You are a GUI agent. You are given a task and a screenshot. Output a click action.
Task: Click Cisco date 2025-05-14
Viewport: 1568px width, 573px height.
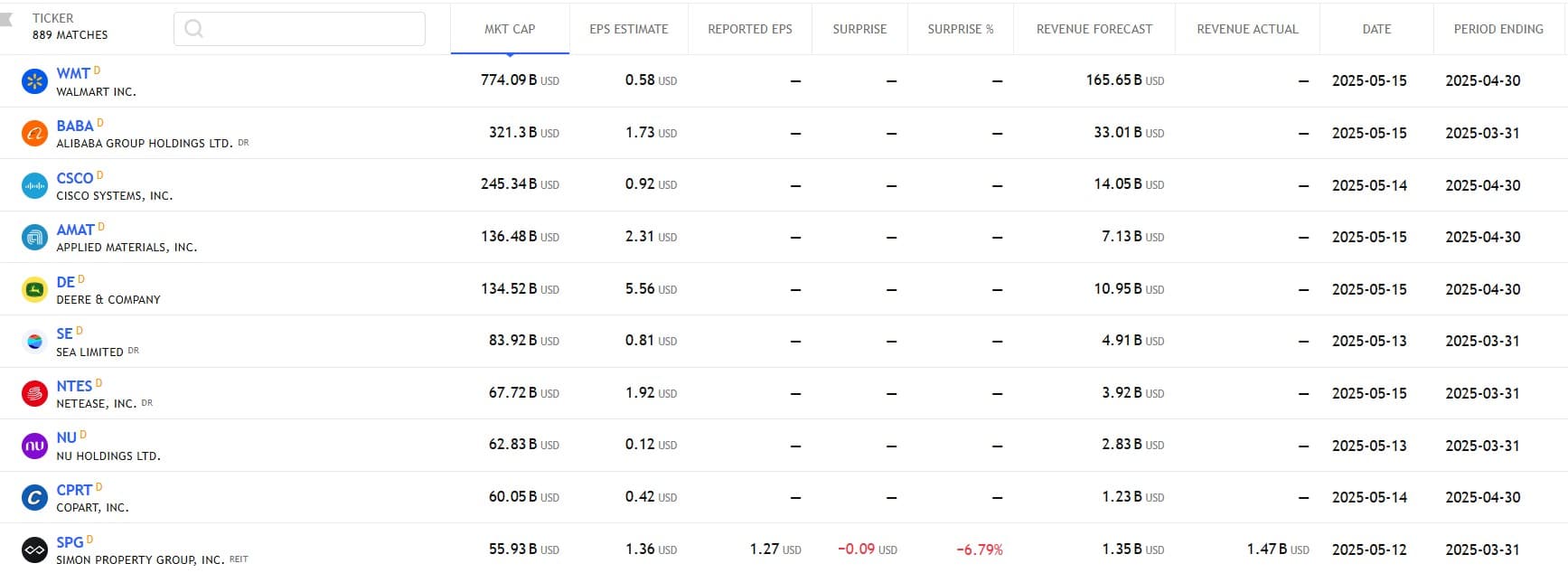(1369, 185)
